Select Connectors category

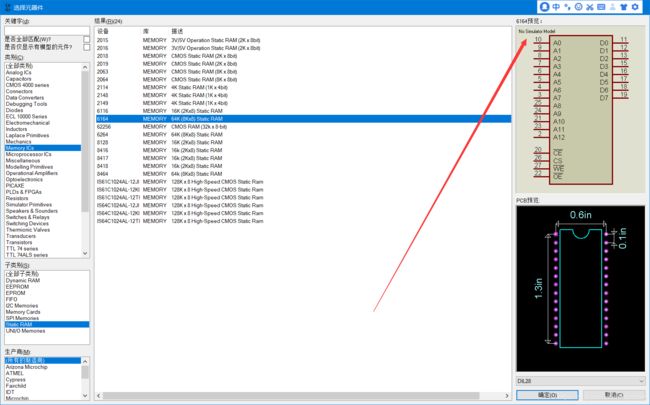[x=19, y=91]
